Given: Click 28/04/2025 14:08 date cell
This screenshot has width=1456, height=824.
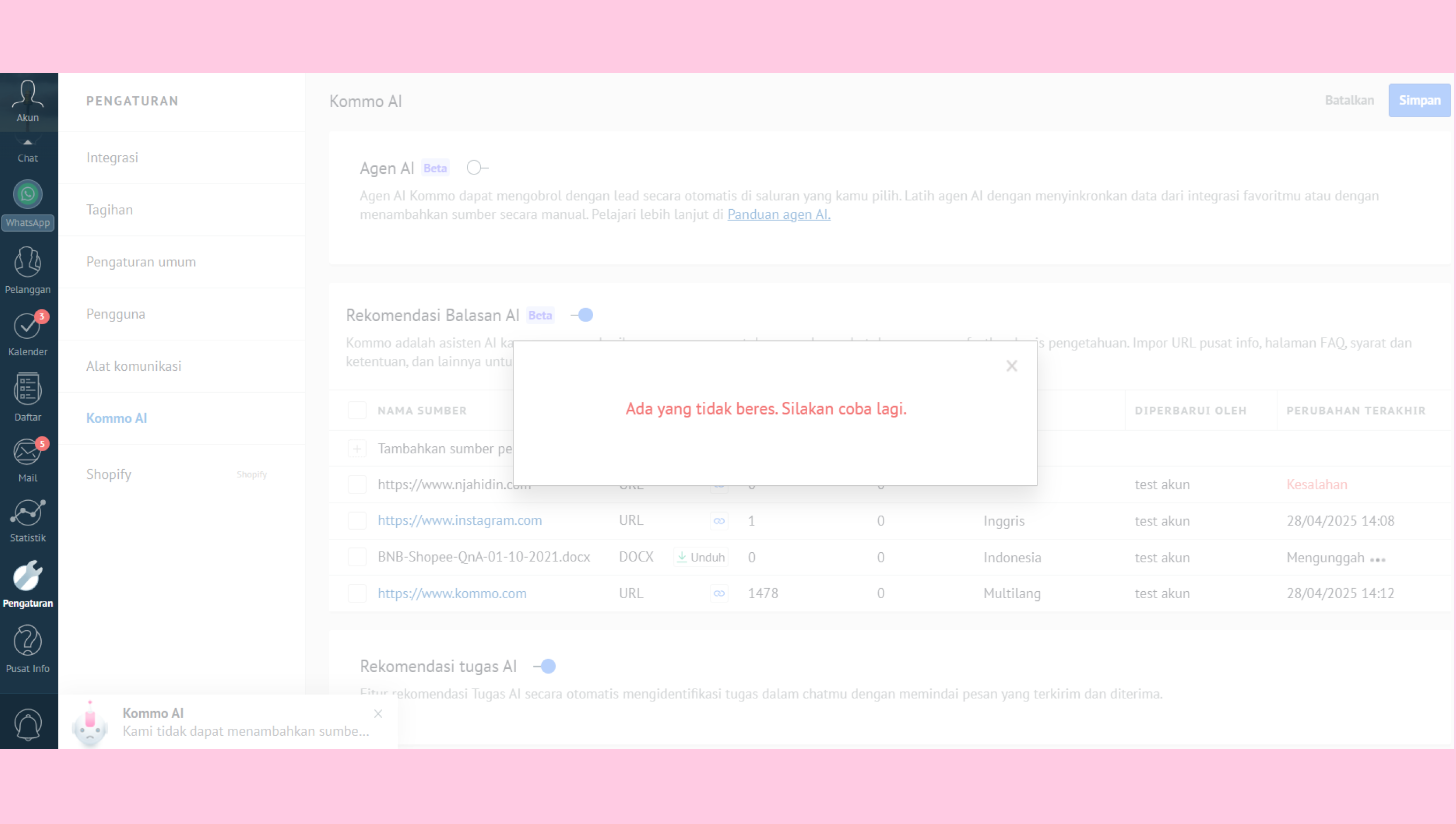Looking at the screenshot, I should tap(1340, 521).
